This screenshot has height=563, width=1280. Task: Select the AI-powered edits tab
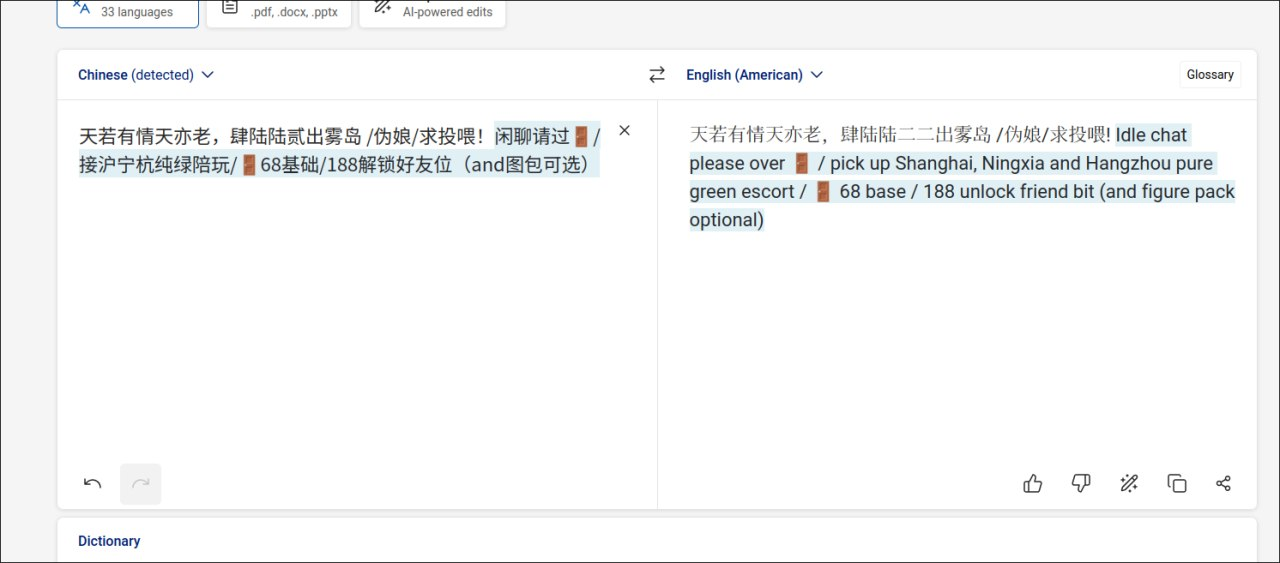click(432, 11)
